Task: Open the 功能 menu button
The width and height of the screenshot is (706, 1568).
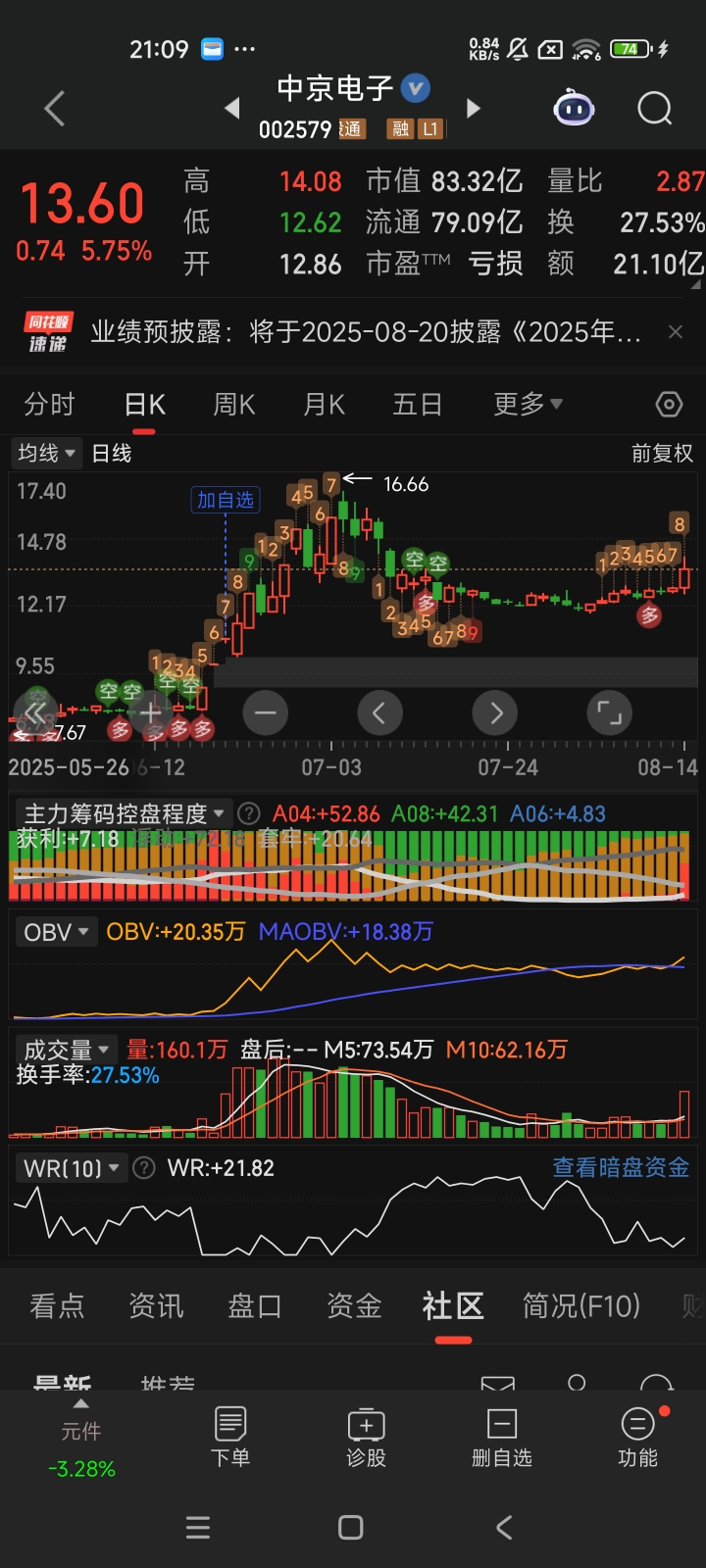Action: point(637,1437)
